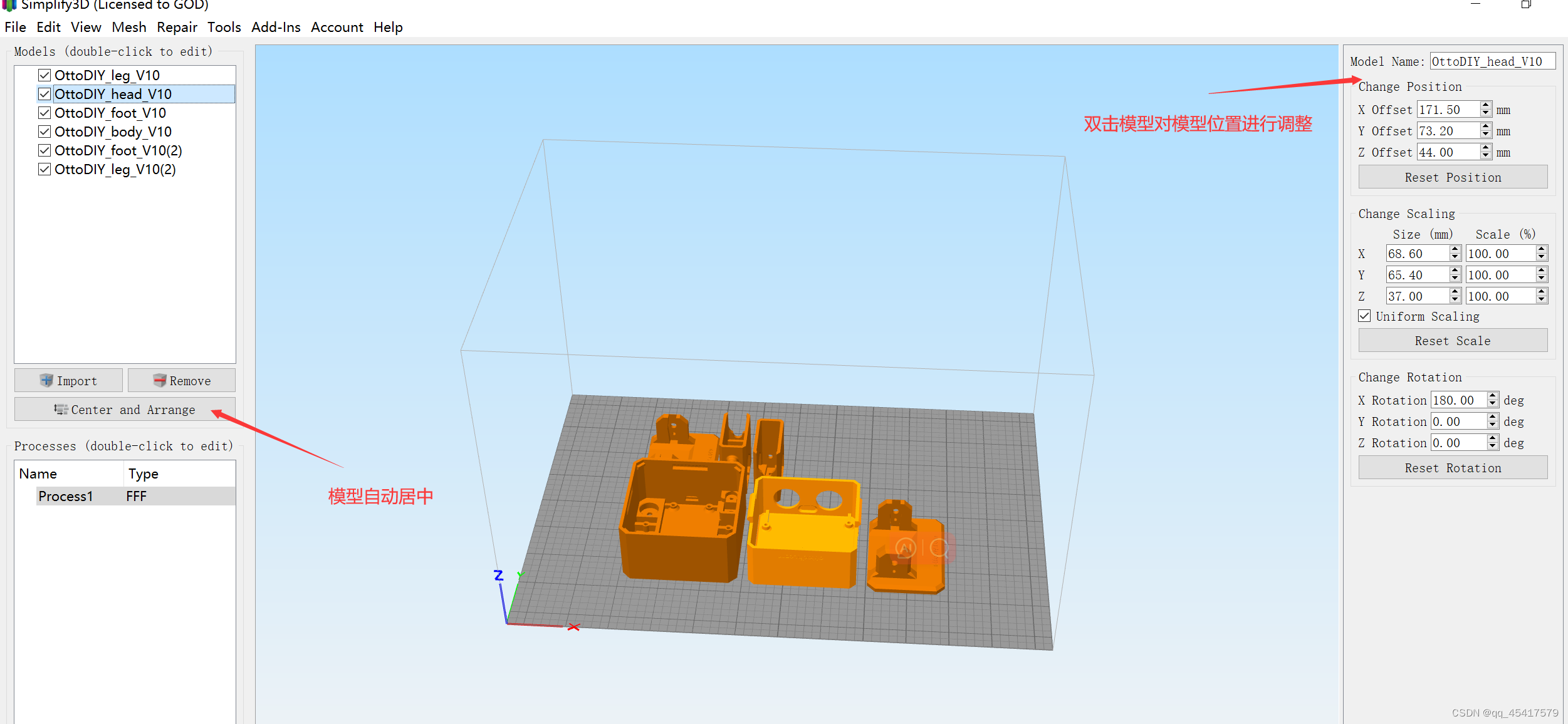Open the Mesh menu
The image size is (1568, 724).
pos(128,27)
